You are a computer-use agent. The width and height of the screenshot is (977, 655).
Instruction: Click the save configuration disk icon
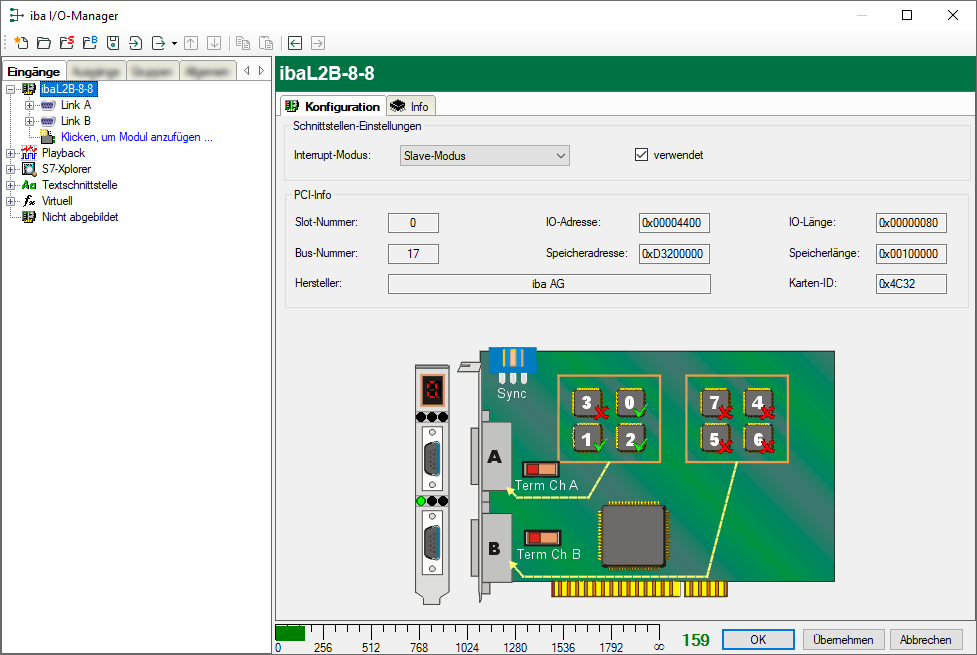(x=113, y=43)
